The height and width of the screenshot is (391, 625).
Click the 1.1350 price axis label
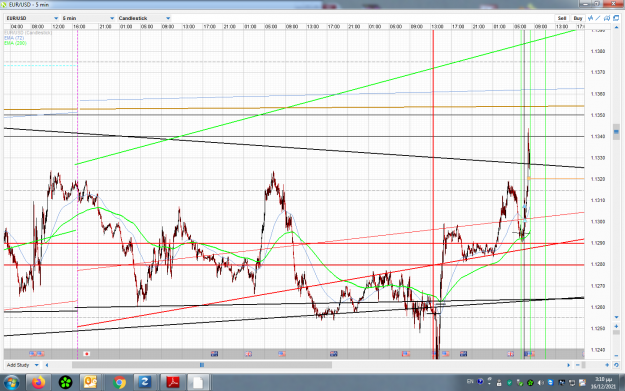click(x=598, y=115)
